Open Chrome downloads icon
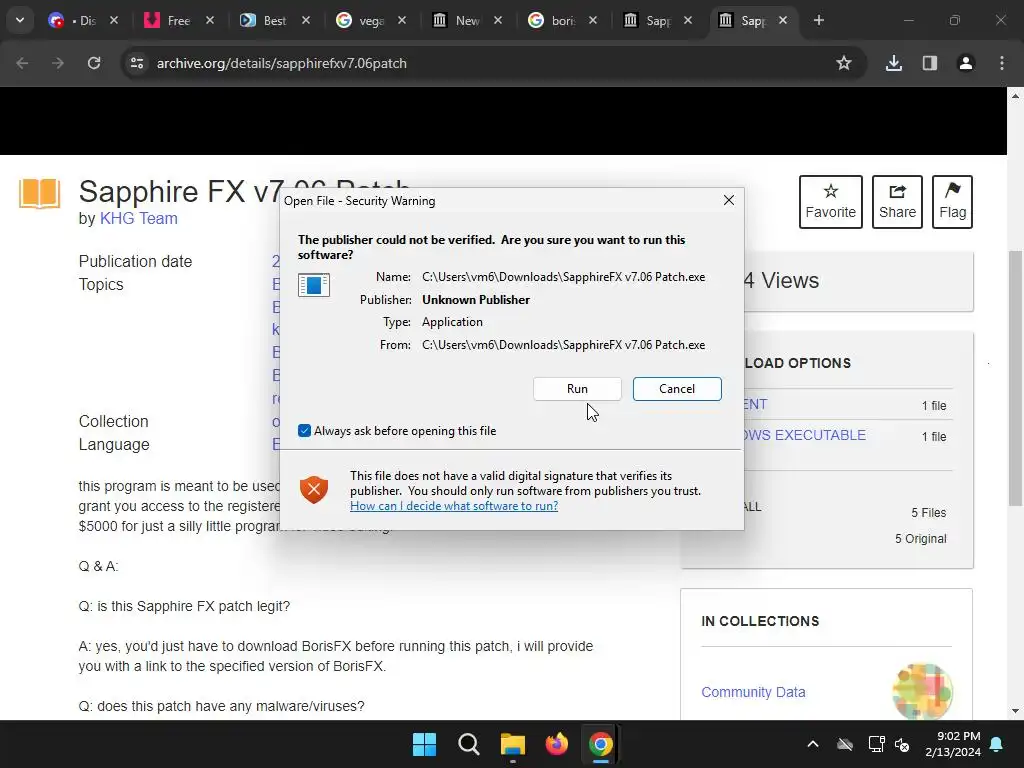Viewport: 1024px width, 768px height. coord(894,63)
